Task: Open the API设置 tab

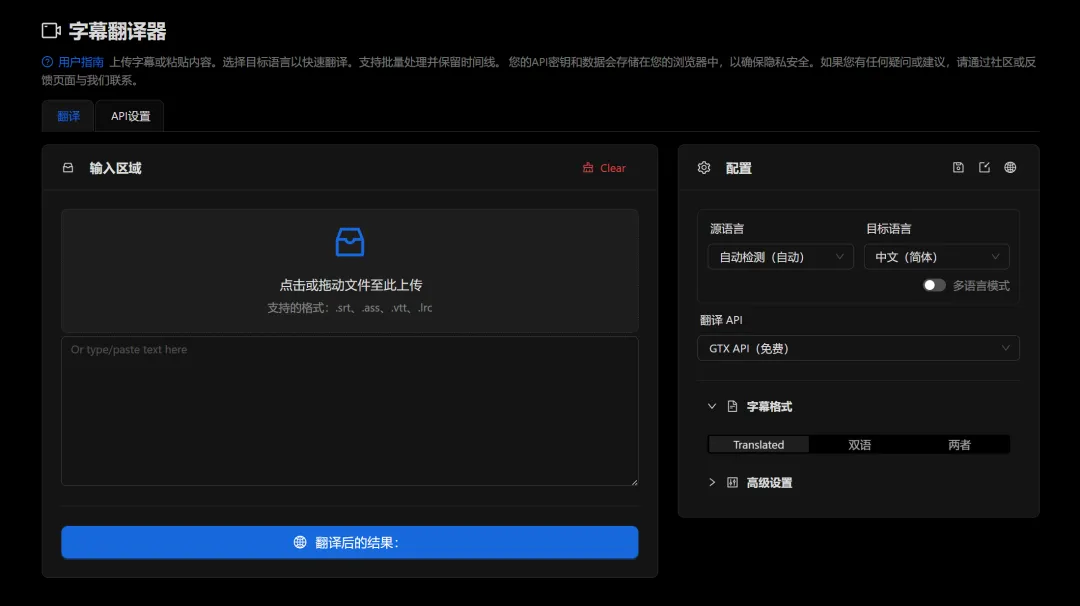Action: (130, 116)
